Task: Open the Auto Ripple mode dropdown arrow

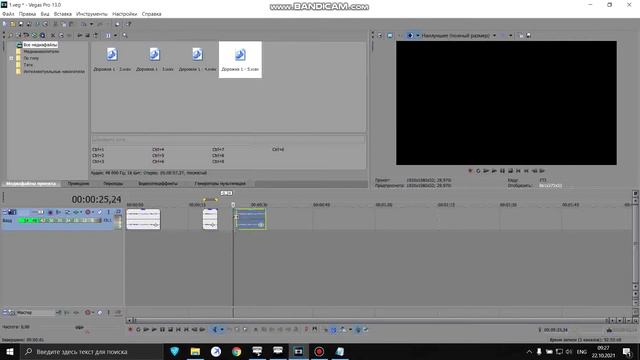Action: pyautogui.click(x=350, y=329)
